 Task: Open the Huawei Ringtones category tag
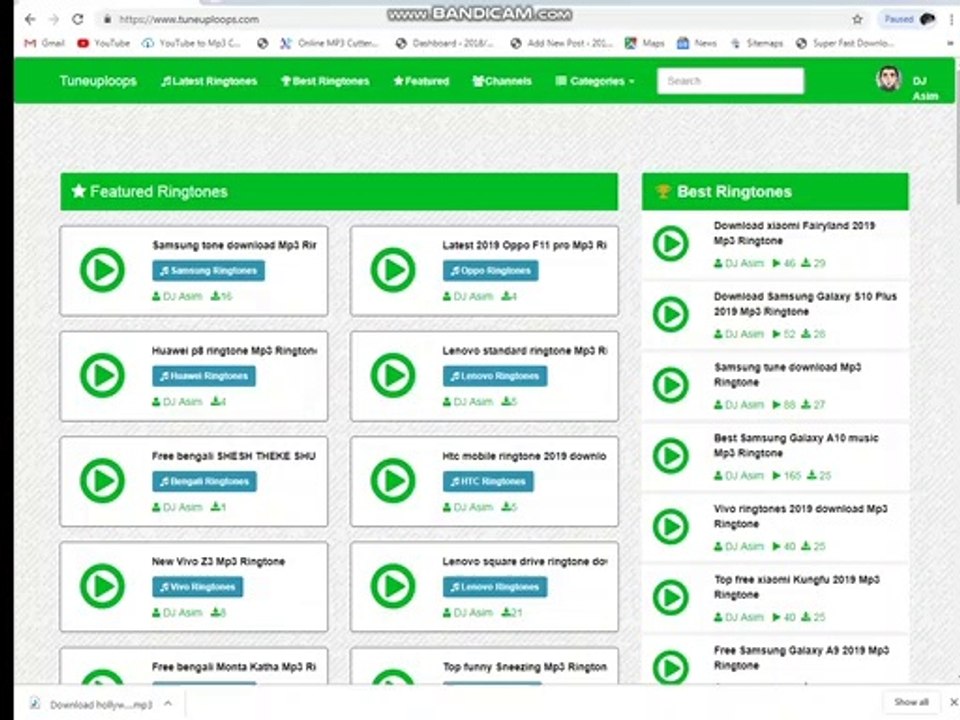[x=204, y=376]
